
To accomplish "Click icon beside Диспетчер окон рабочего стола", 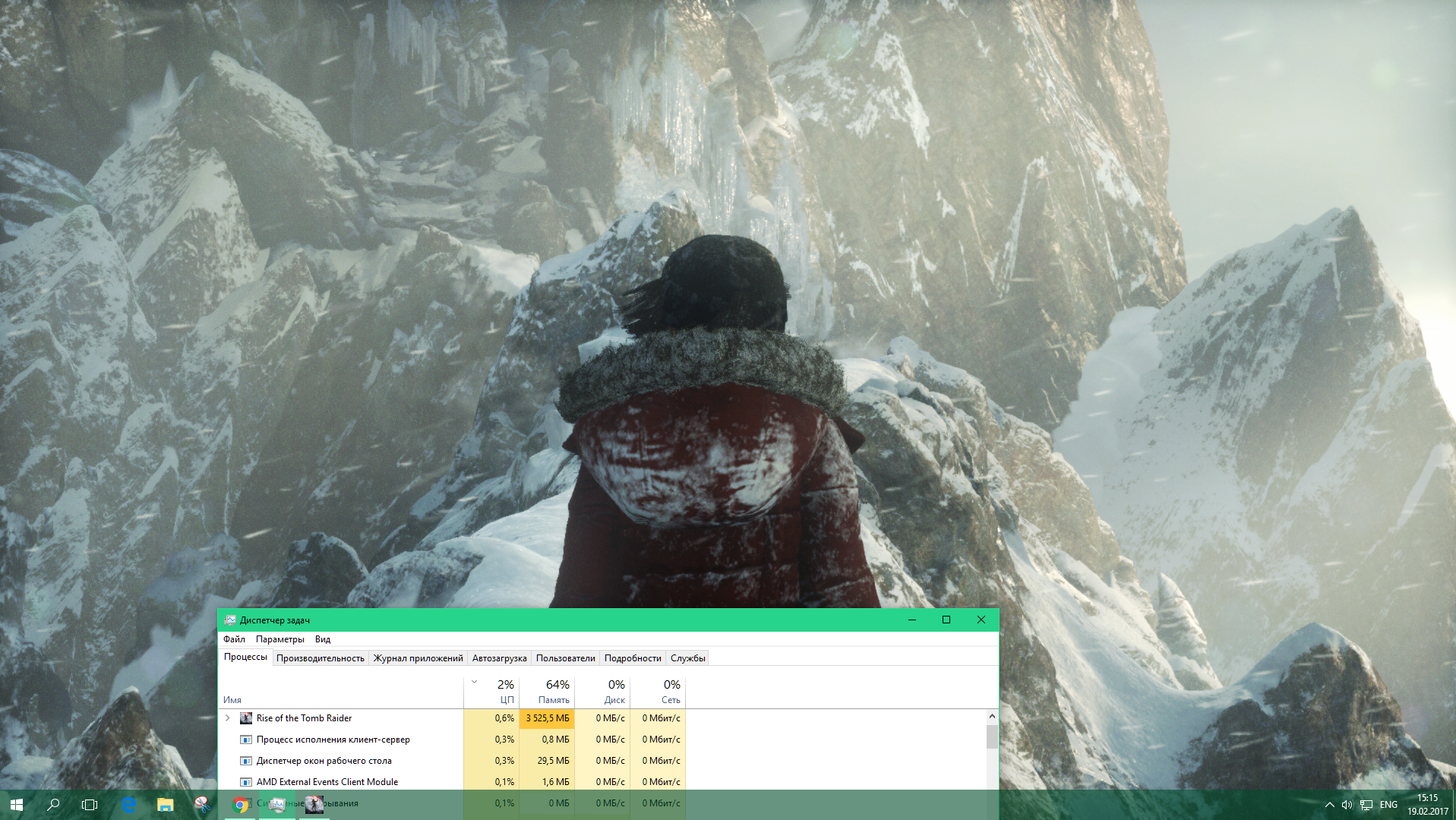I will pyautogui.click(x=246, y=761).
